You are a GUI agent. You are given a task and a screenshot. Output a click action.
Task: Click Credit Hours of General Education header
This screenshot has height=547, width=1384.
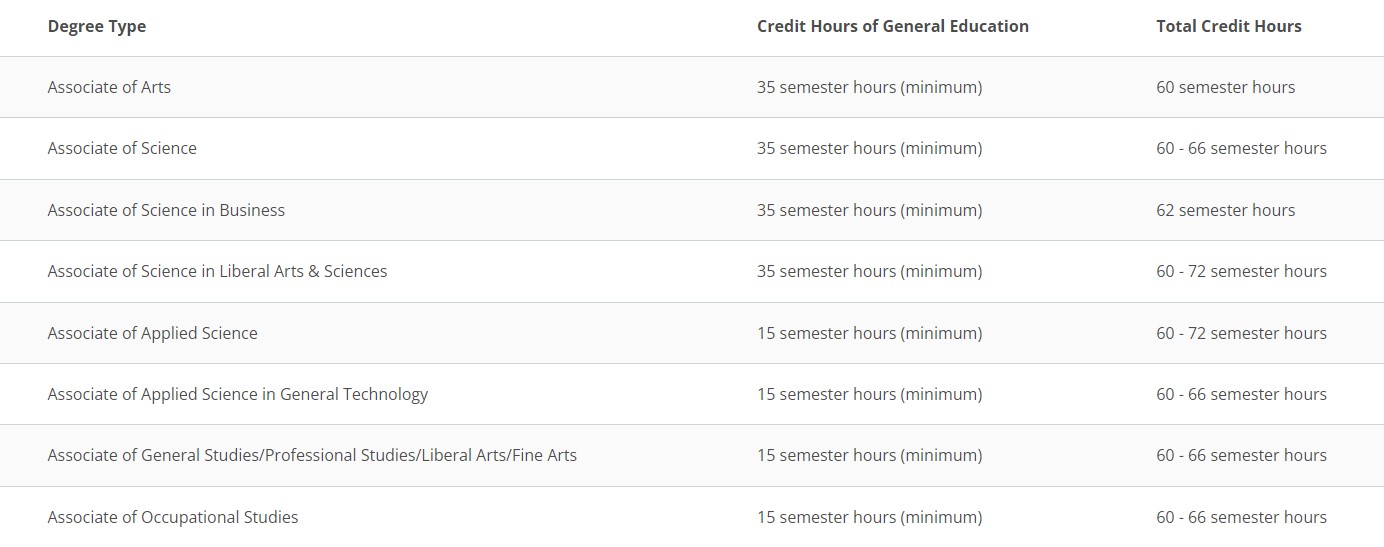tap(892, 26)
